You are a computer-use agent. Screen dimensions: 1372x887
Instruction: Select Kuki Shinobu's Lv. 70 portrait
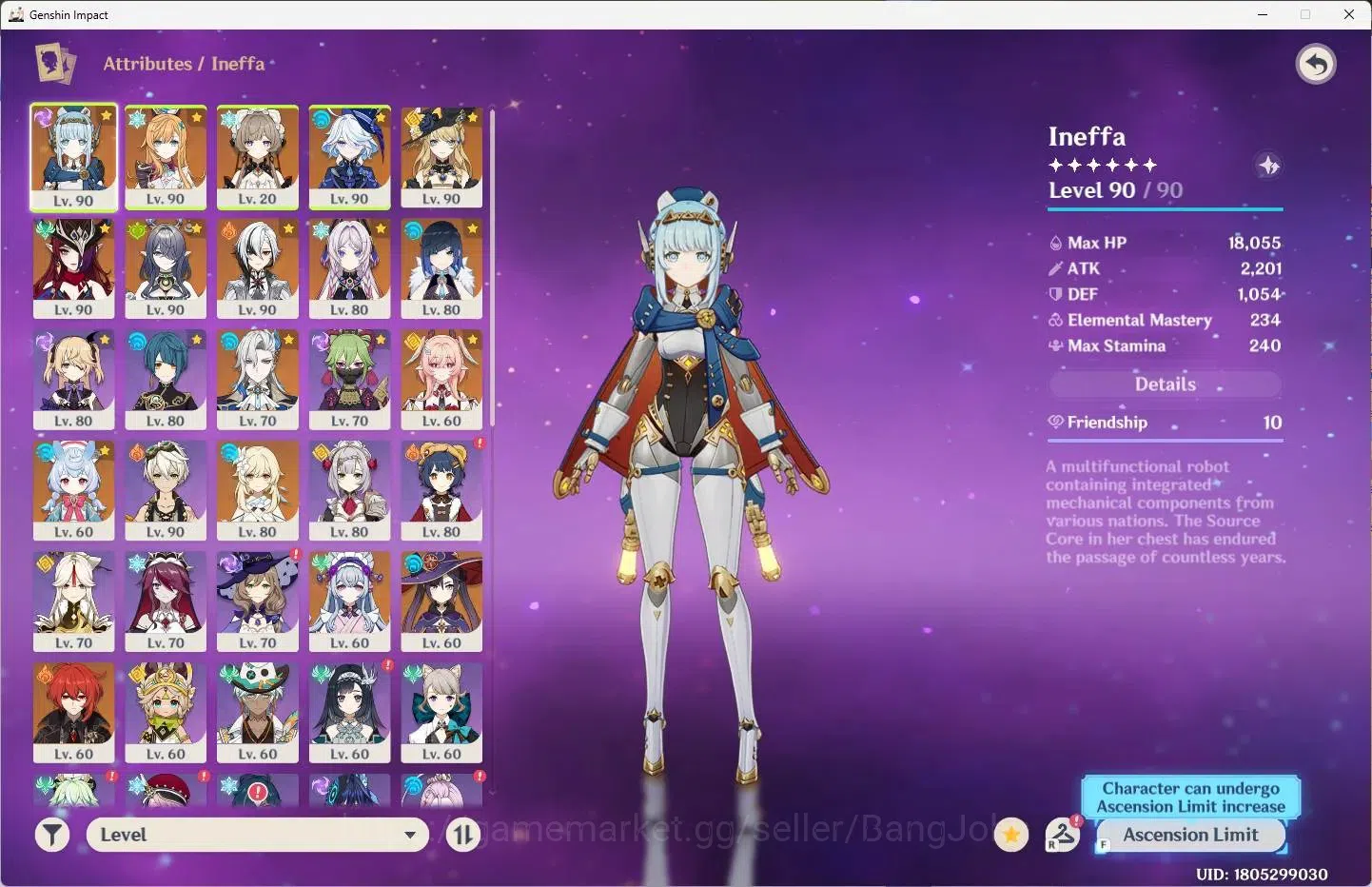pyautogui.click(x=349, y=380)
